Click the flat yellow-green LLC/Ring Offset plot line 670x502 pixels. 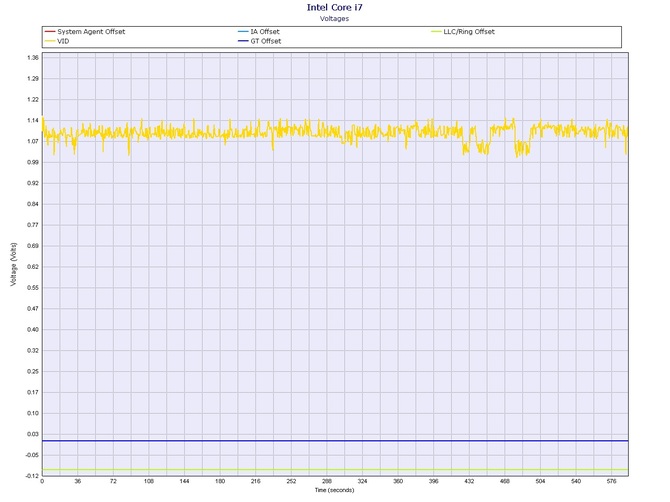(x=335, y=470)
